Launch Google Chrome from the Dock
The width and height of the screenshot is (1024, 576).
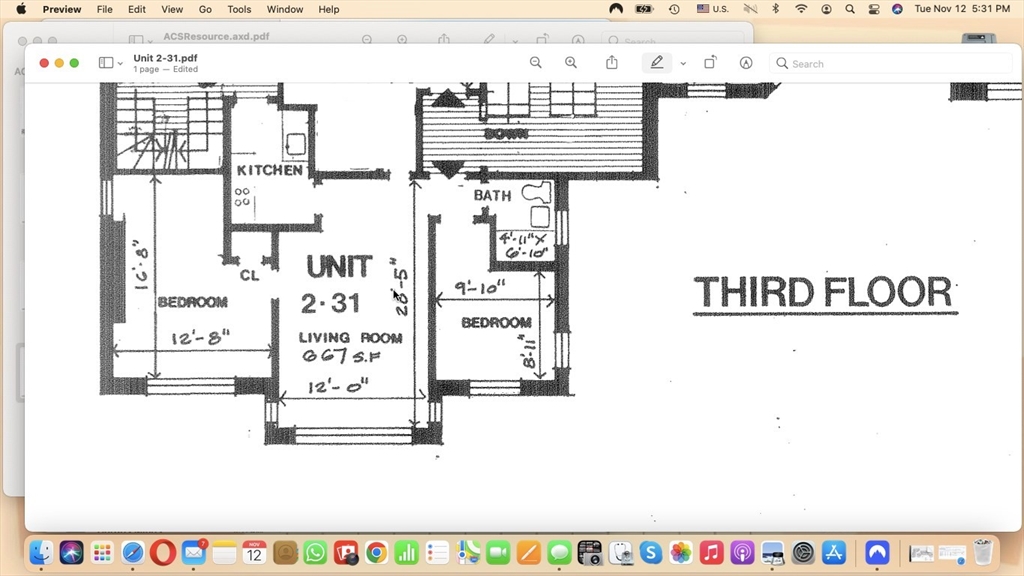(376, 552)
